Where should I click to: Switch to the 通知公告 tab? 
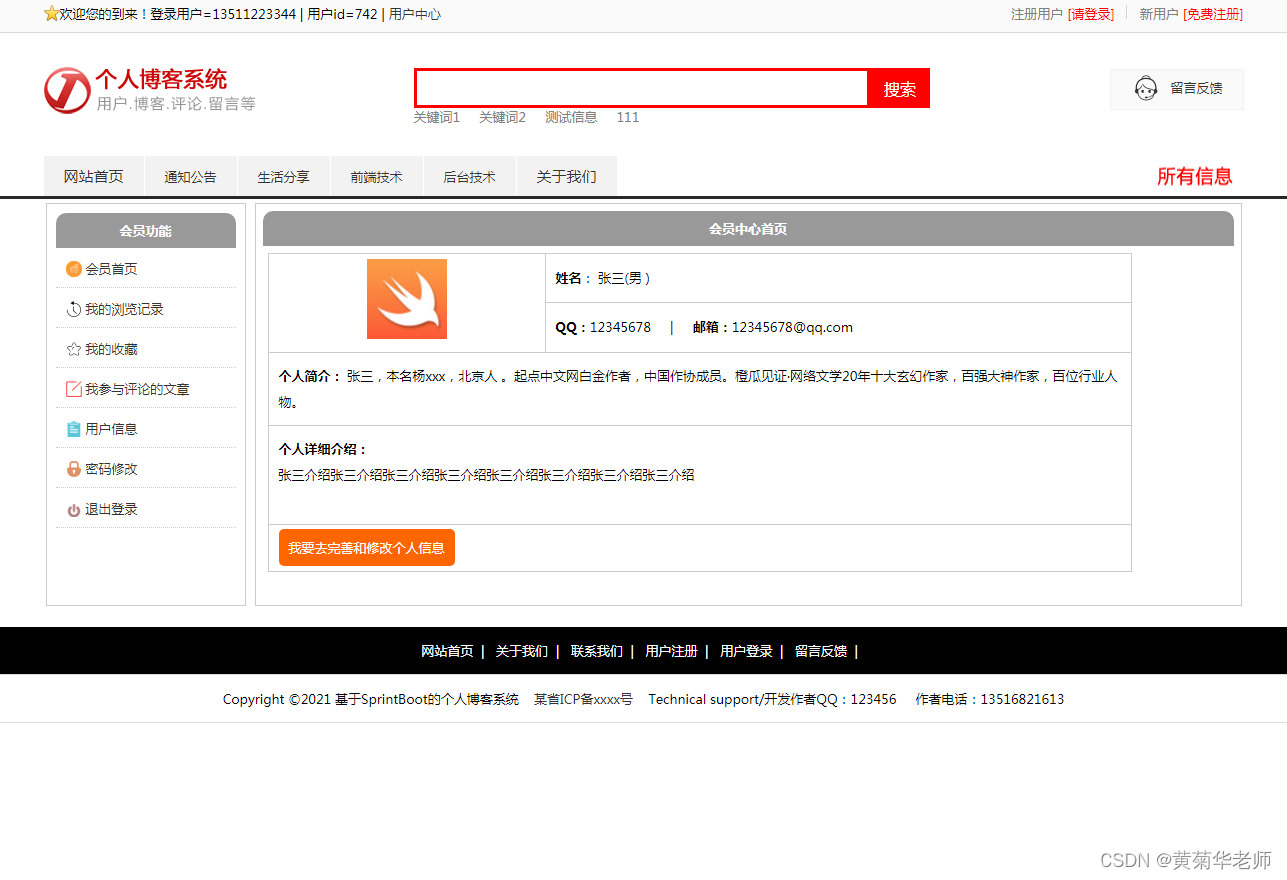click(190, 175)
